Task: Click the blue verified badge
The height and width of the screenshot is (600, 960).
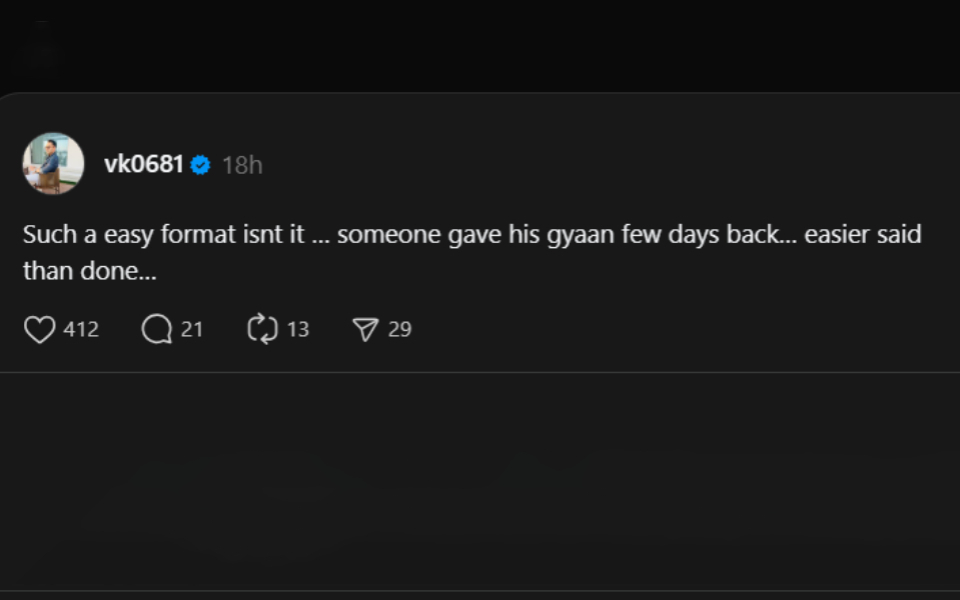Action: click(200, 165)
